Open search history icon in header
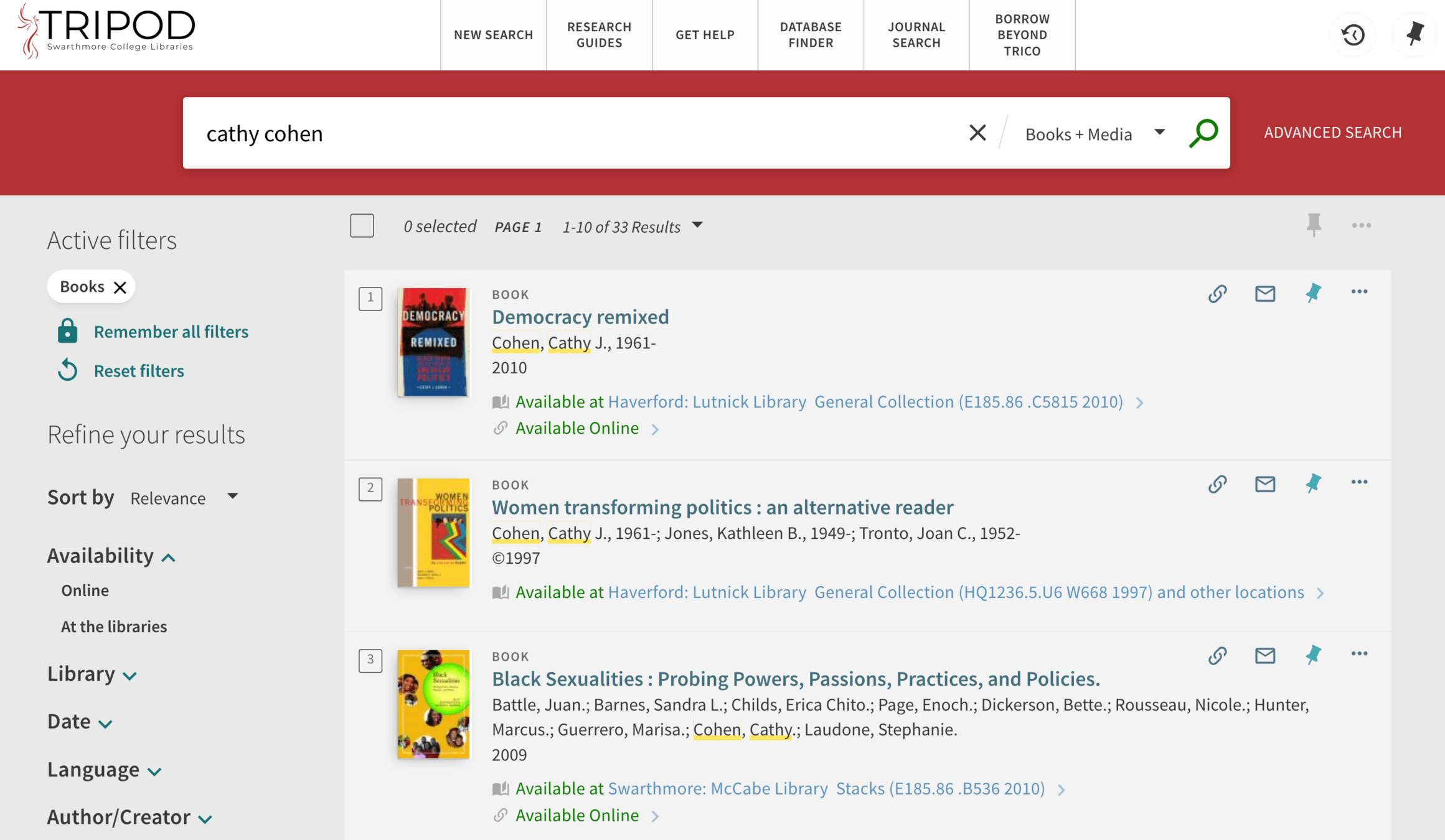 click(1353, 35)
